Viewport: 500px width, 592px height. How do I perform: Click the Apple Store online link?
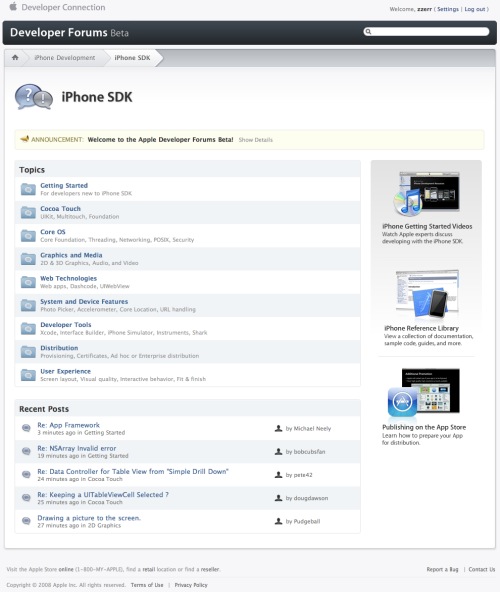coord(66,569)
